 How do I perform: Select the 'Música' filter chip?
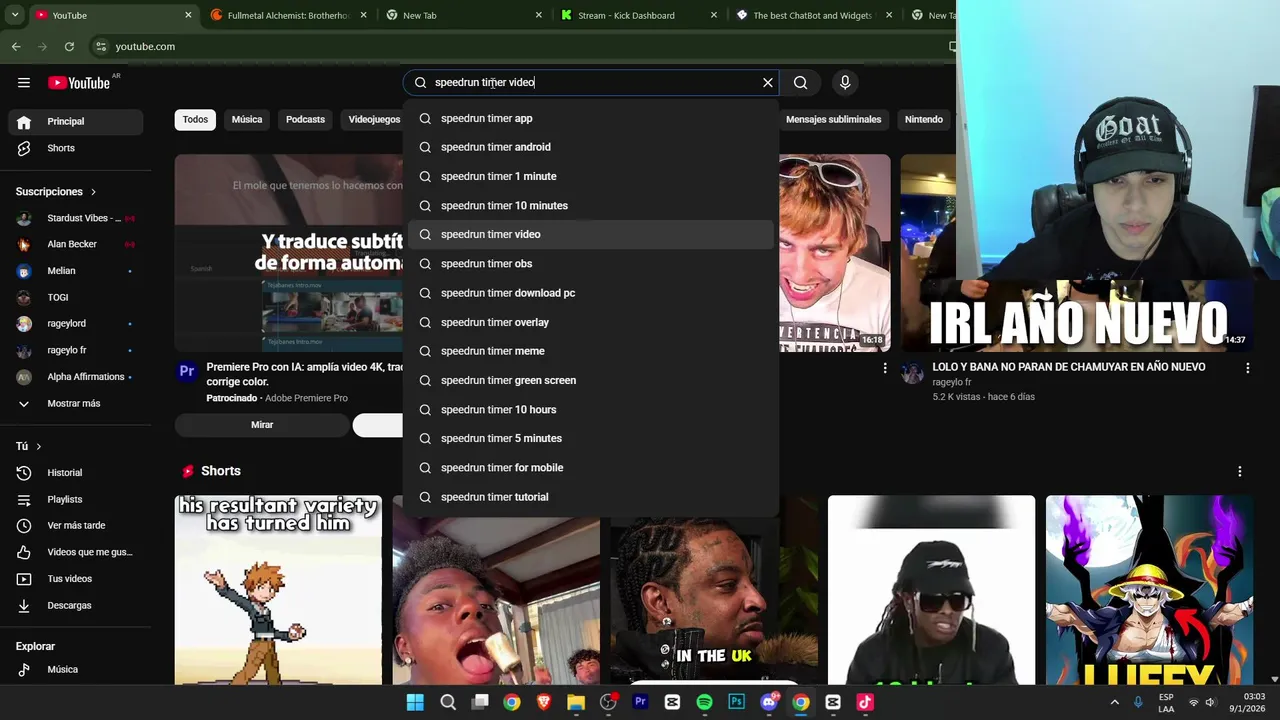coord(247,119)
